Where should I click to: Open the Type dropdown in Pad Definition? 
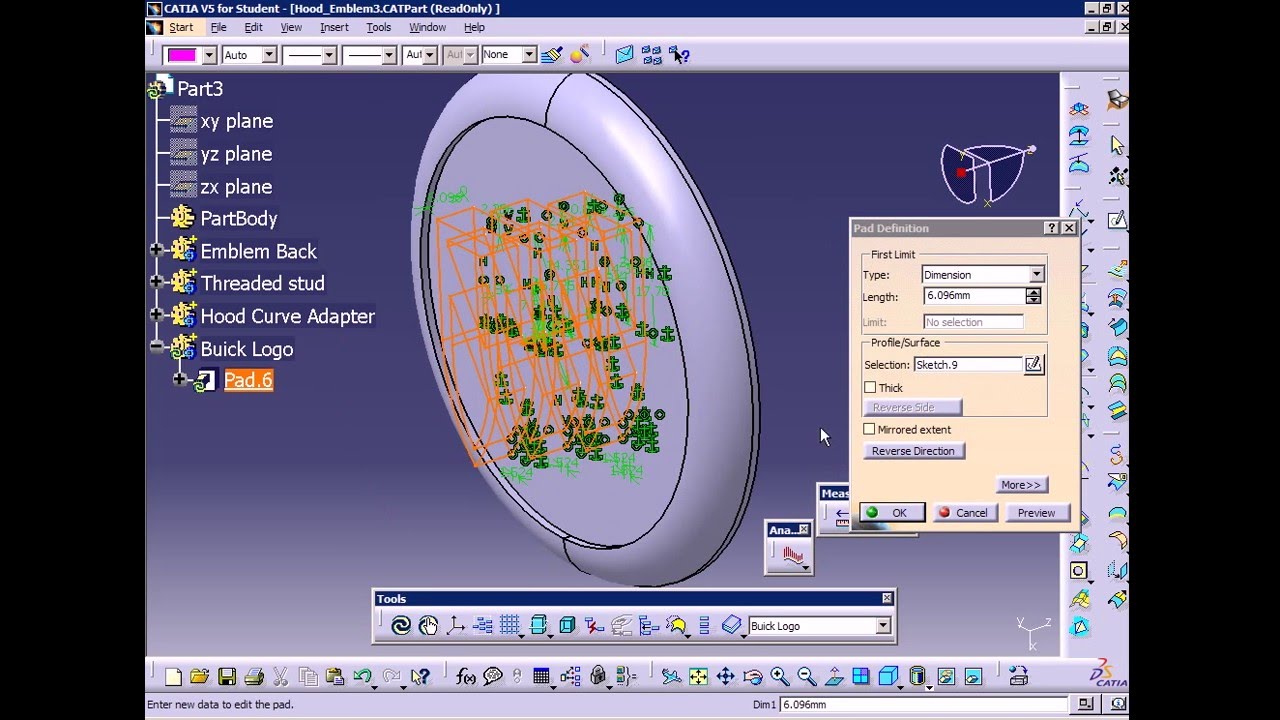coord(1036,275)
